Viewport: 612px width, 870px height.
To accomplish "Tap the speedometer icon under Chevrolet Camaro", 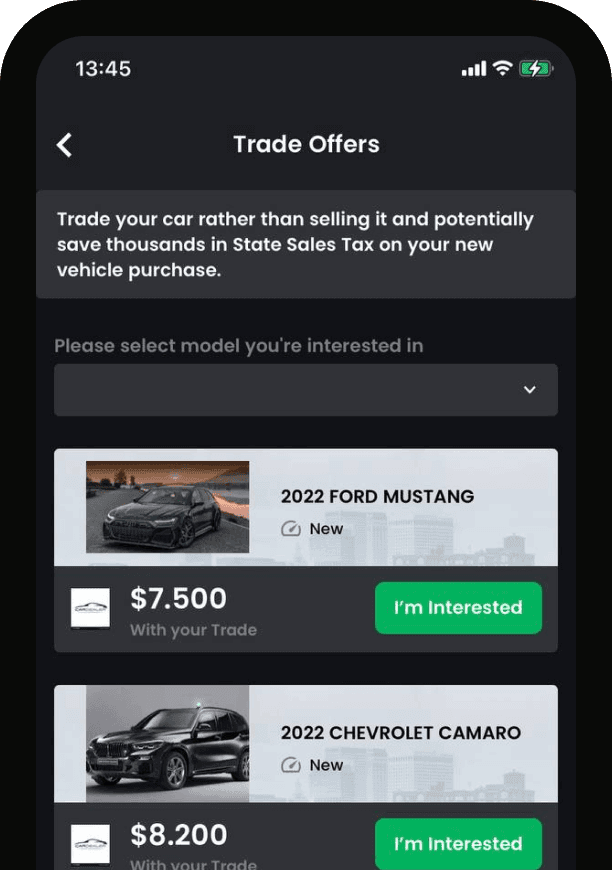I will coord(291,765).
